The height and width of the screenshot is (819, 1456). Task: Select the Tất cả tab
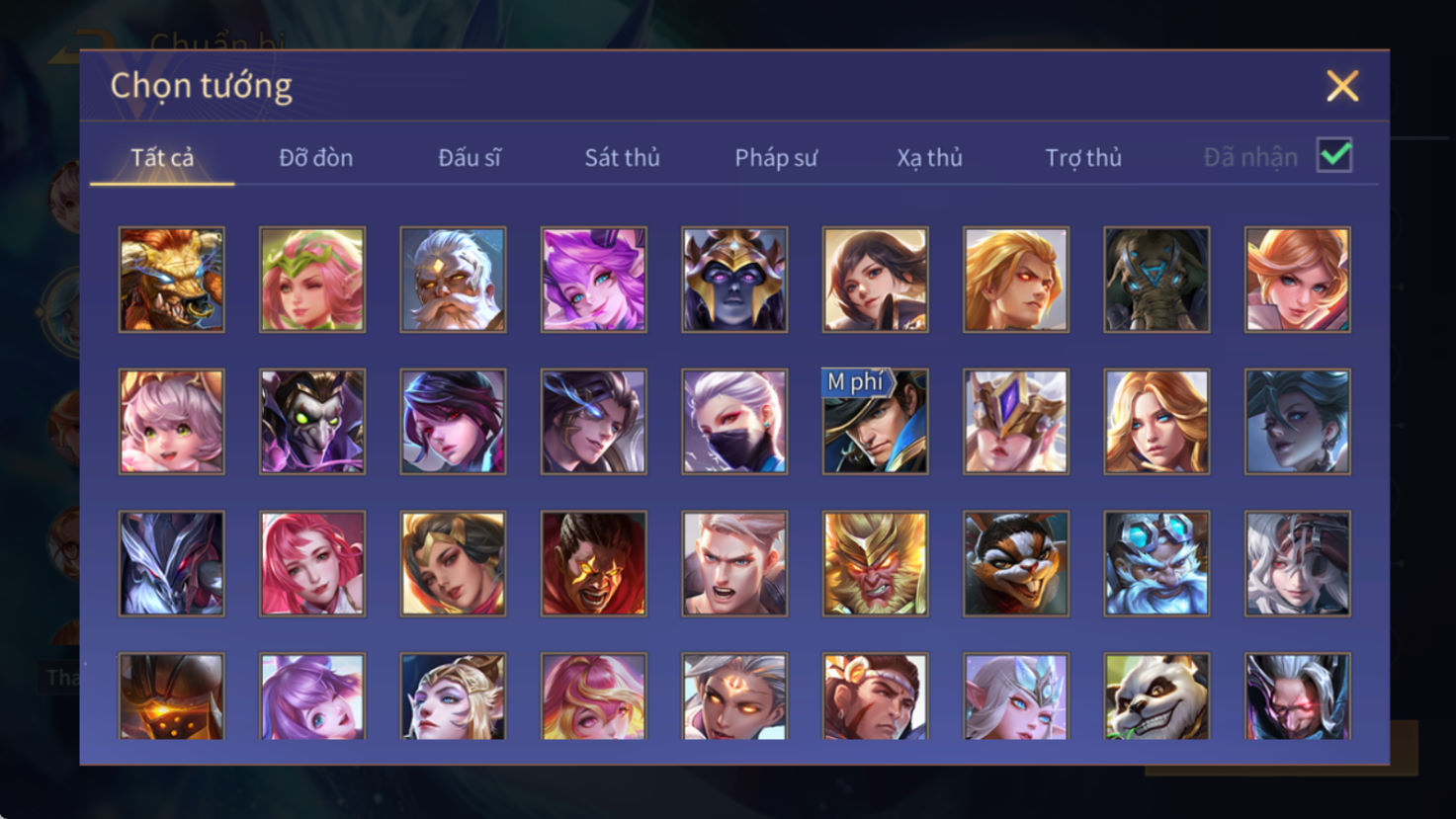(x=162, y=157)
